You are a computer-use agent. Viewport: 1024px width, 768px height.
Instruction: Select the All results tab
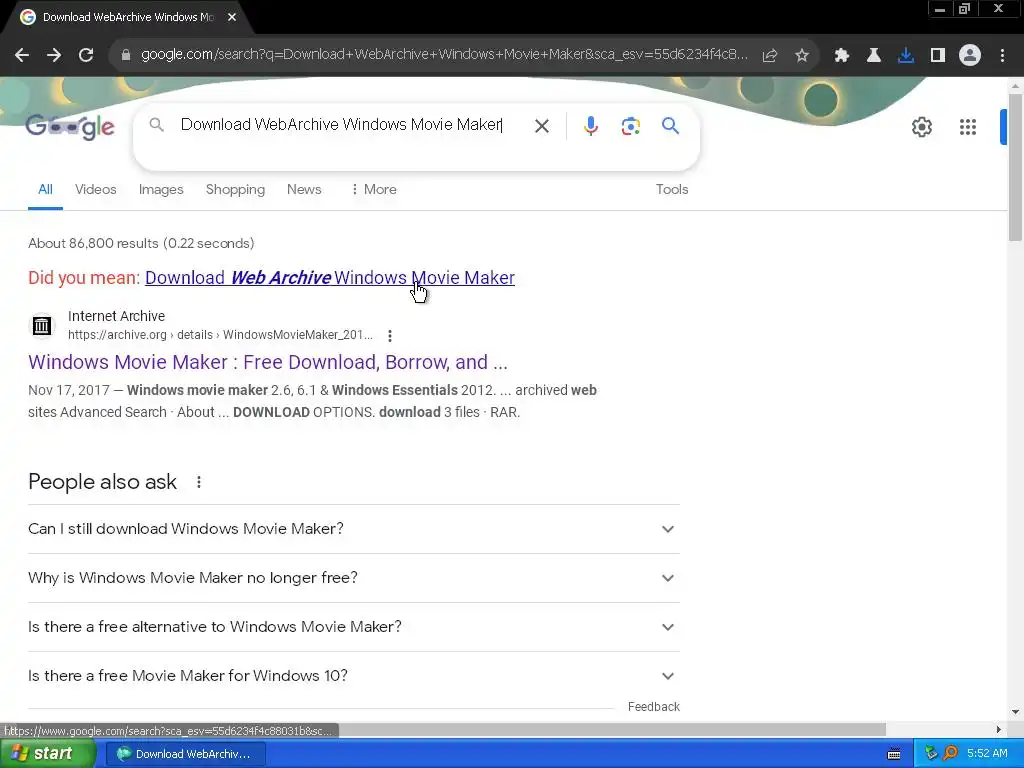coord(45,189)
